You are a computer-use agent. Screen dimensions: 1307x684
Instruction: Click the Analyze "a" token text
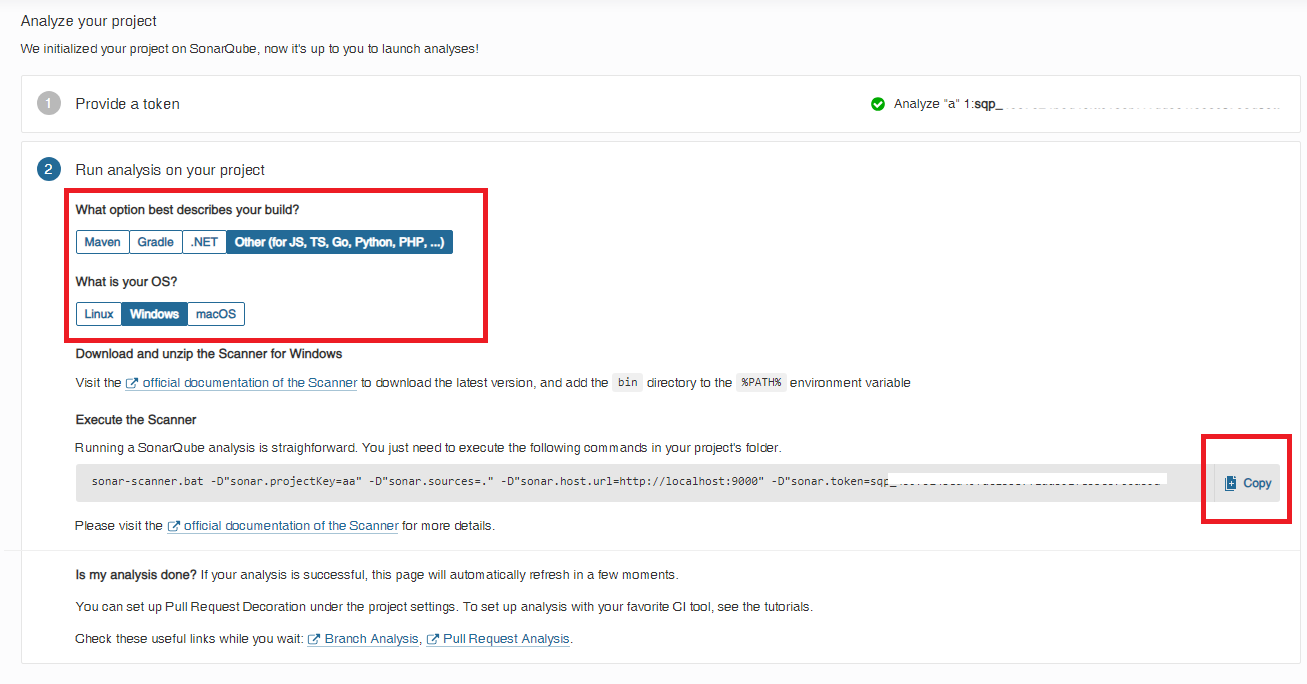[948, 104]
